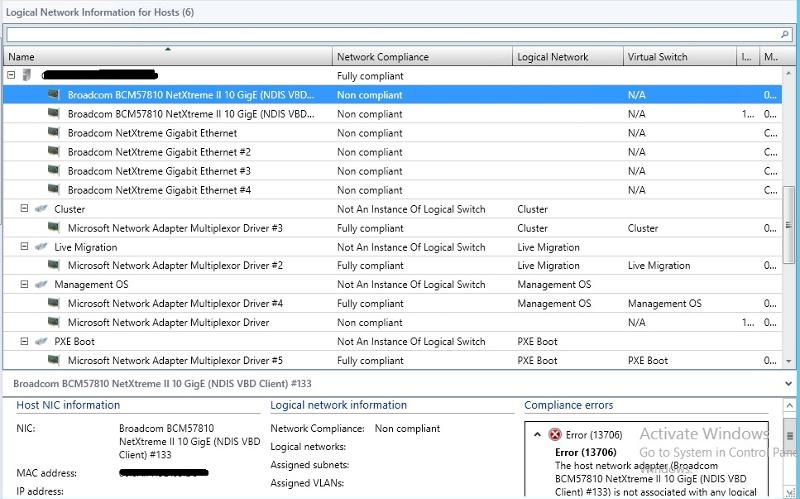Viewport: 800px width, 499px height.
Task: Select the Cluster group row name
Action: point(69,209)
